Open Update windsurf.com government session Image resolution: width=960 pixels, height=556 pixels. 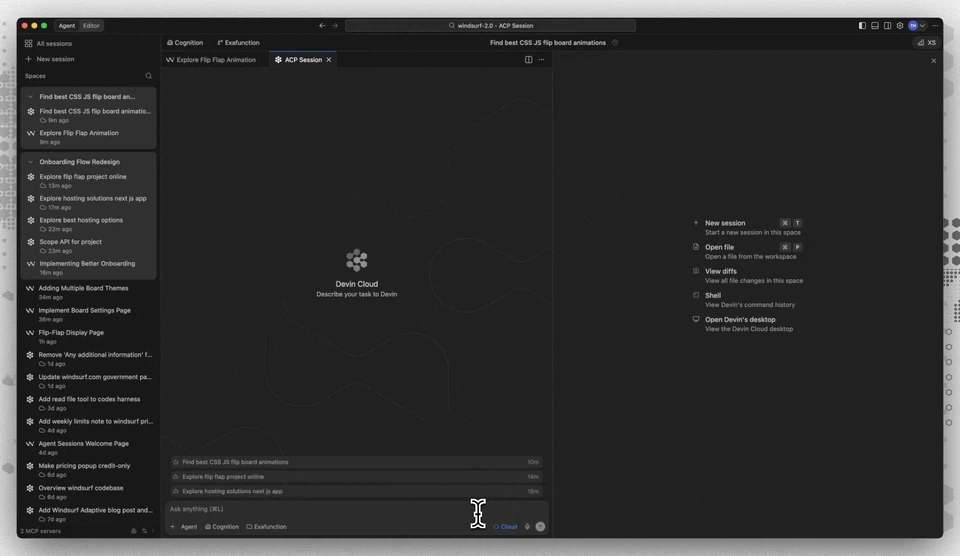(89, 381)
